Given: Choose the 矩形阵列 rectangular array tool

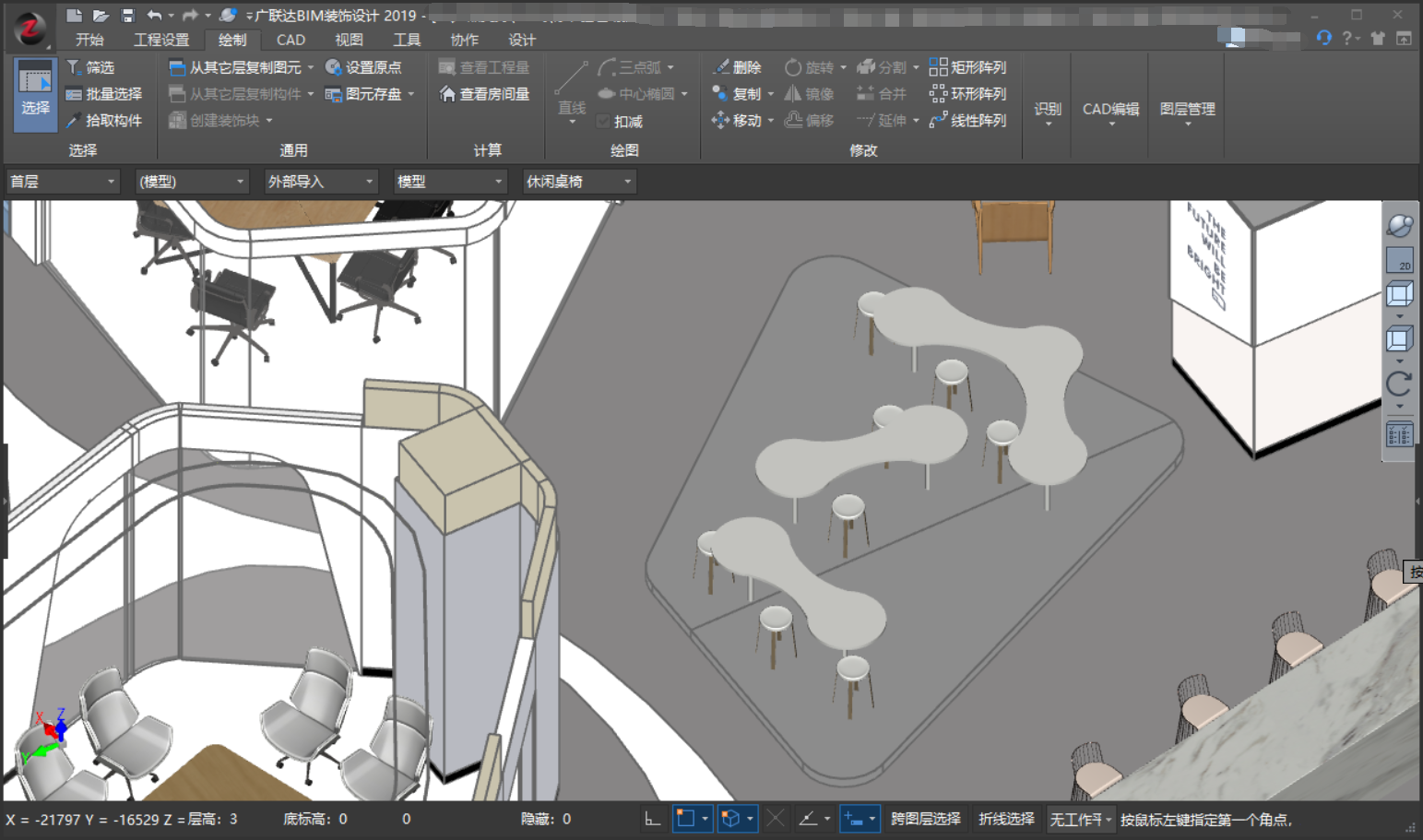Looking at the screenshot, I should (x=967, y=67).
